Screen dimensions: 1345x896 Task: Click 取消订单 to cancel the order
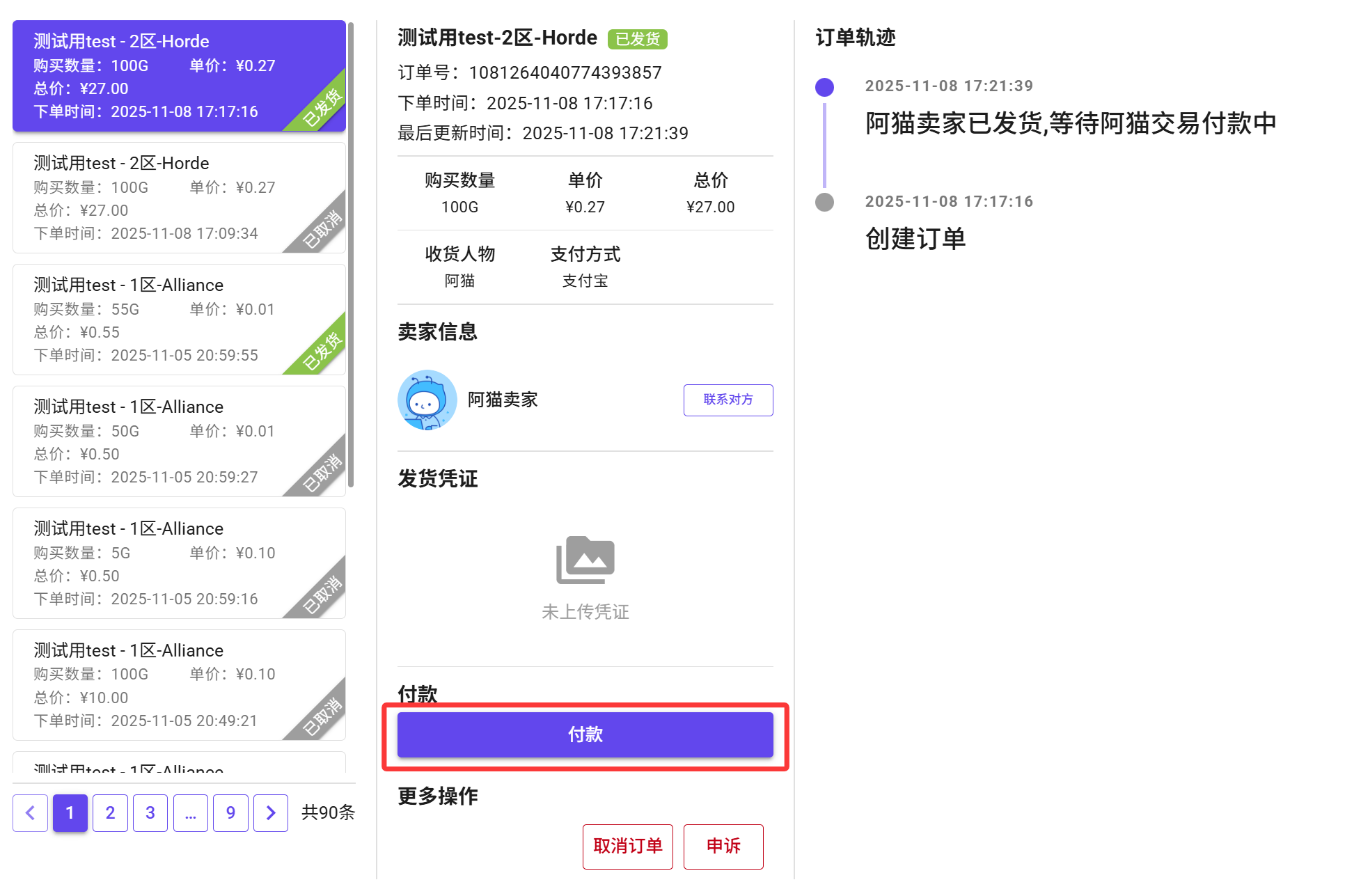point(627,846)
